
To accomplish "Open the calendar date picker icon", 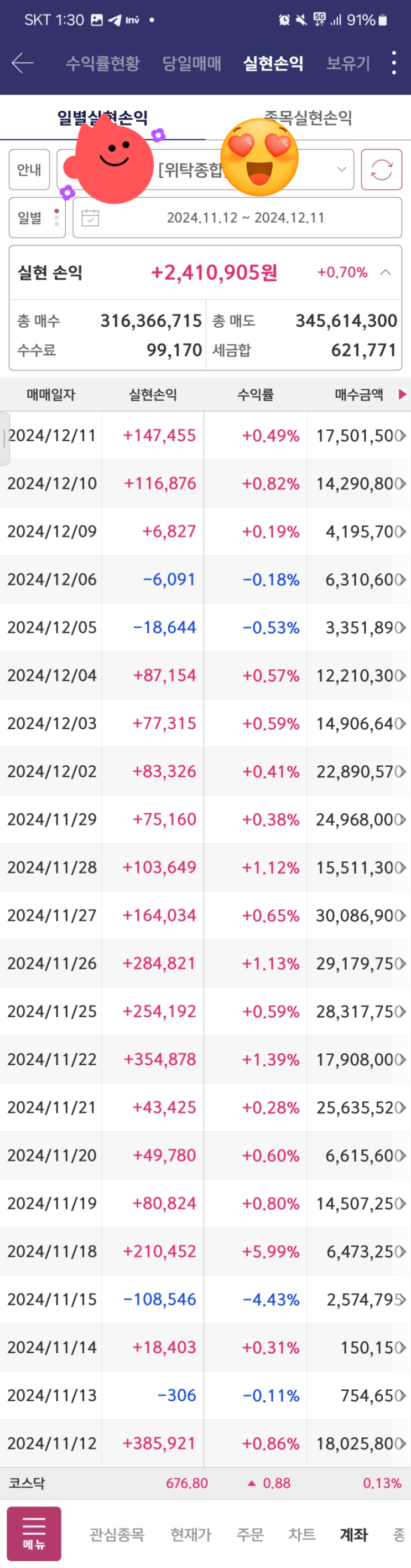I will [90, 217].
